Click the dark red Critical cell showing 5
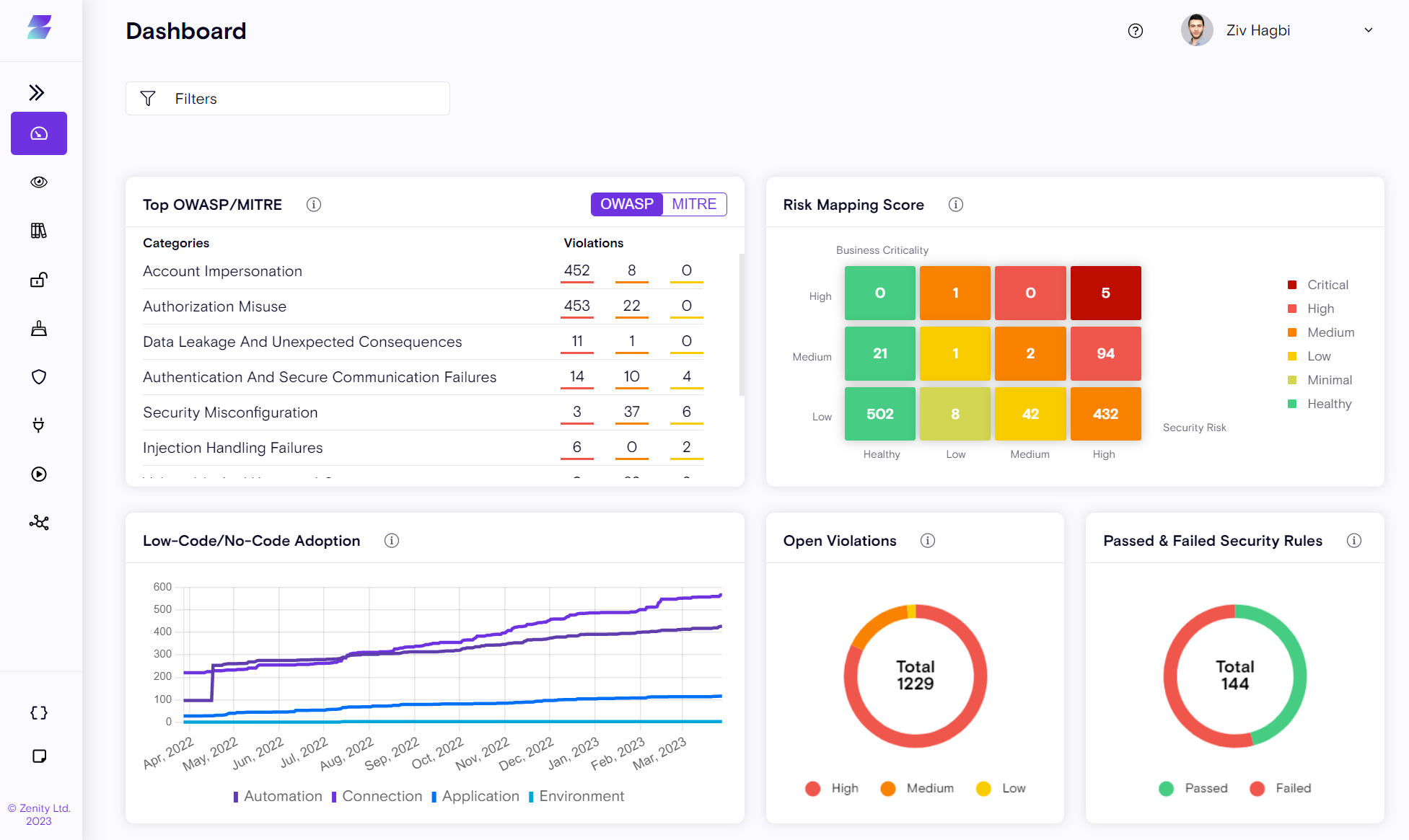Screen dimensions: 1409x840 (x=1105, y=293)
